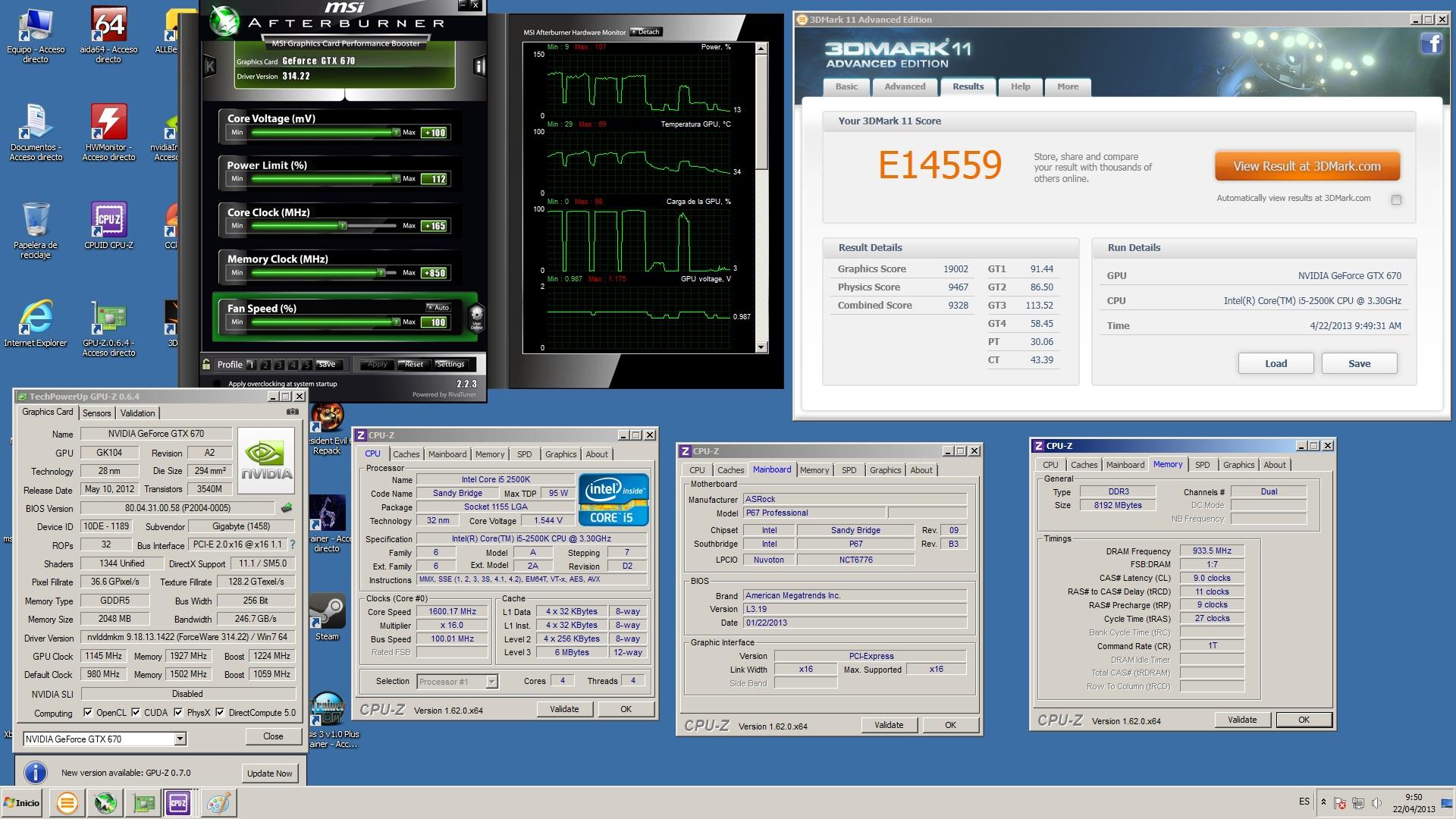
Task: Open the GPU-Z.0.6.4 desktop shortcut
Action: [108, 328]
